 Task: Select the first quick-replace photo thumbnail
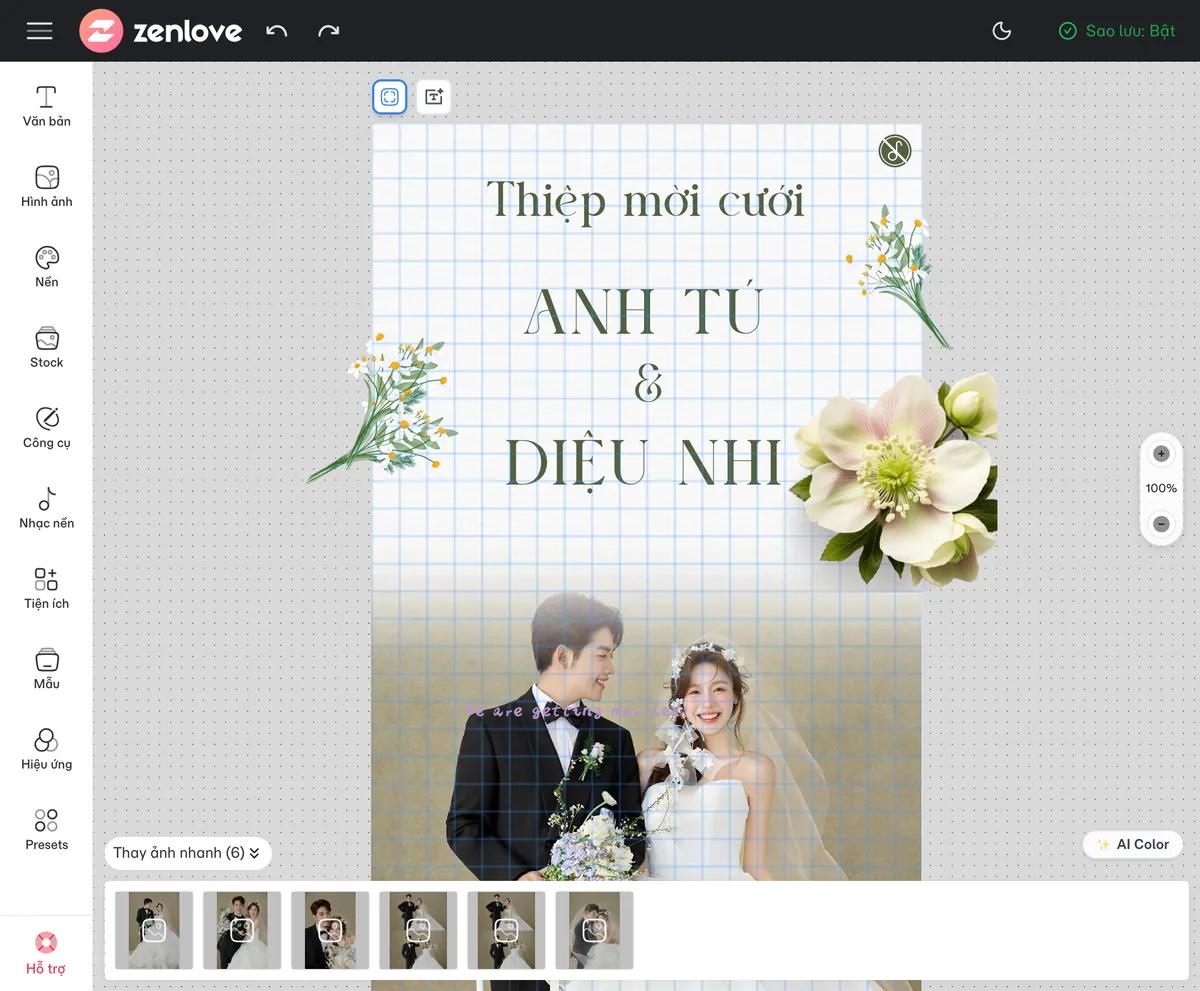click(x=154, y=930)
